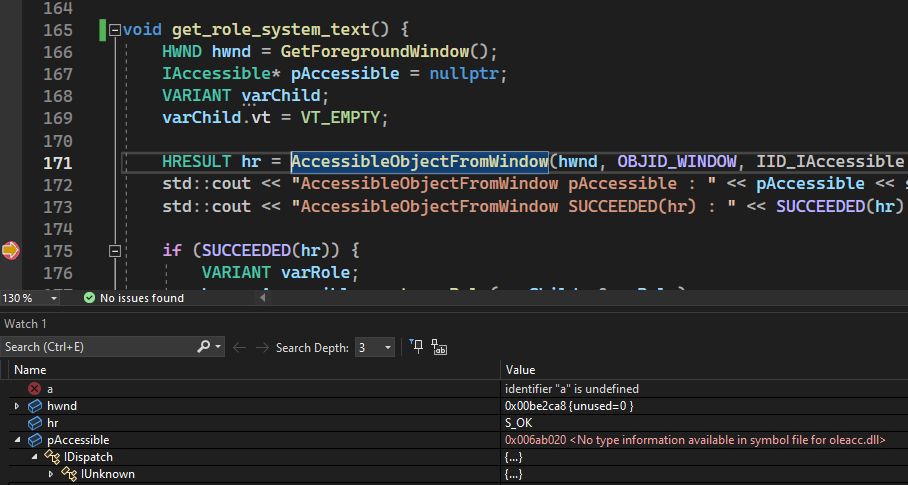
Task: Select the hr watch row name
Action: 53,423
